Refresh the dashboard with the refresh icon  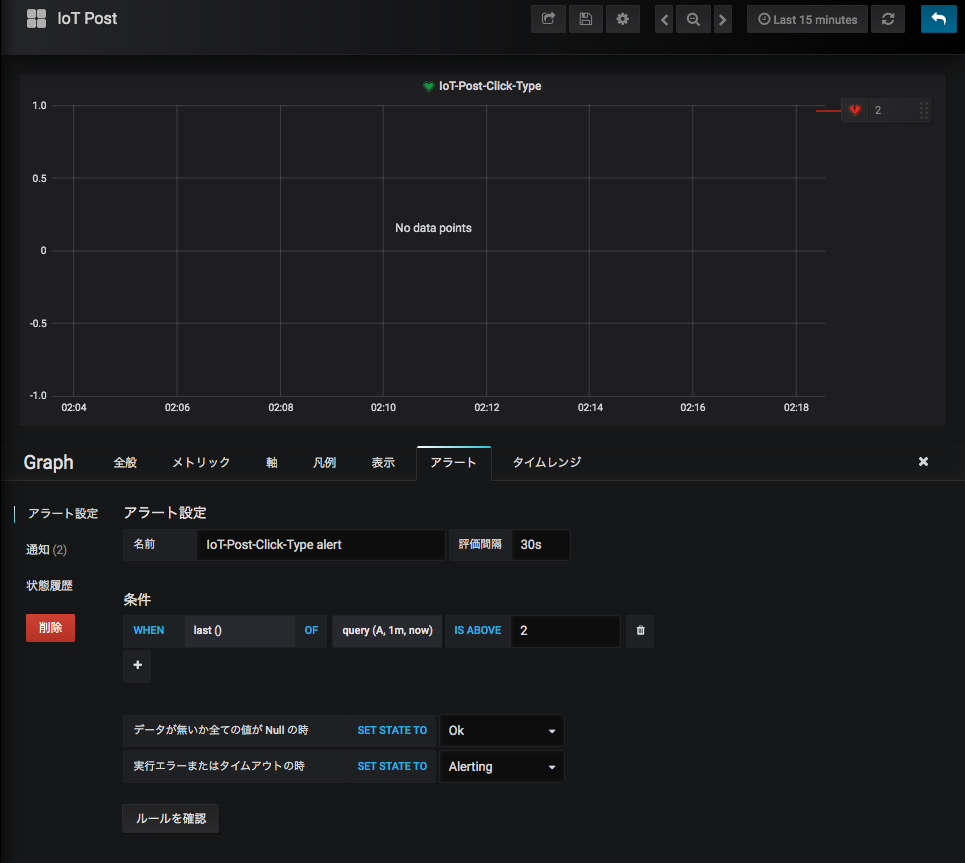pos(888,19)
